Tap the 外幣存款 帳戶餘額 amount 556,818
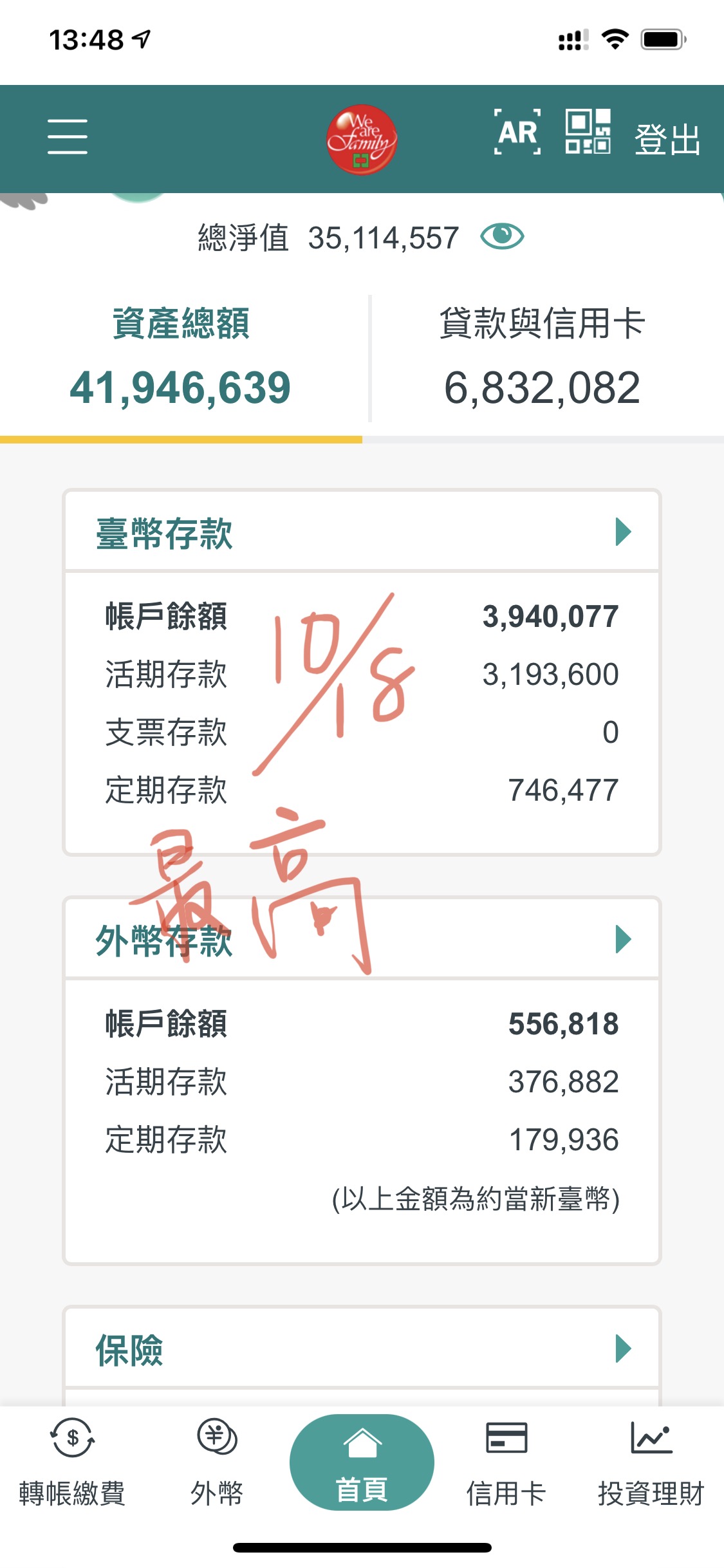Image resolution: width=724 pixels, height=1568 pixels. pyautogui.click(x=563, y=1024)
